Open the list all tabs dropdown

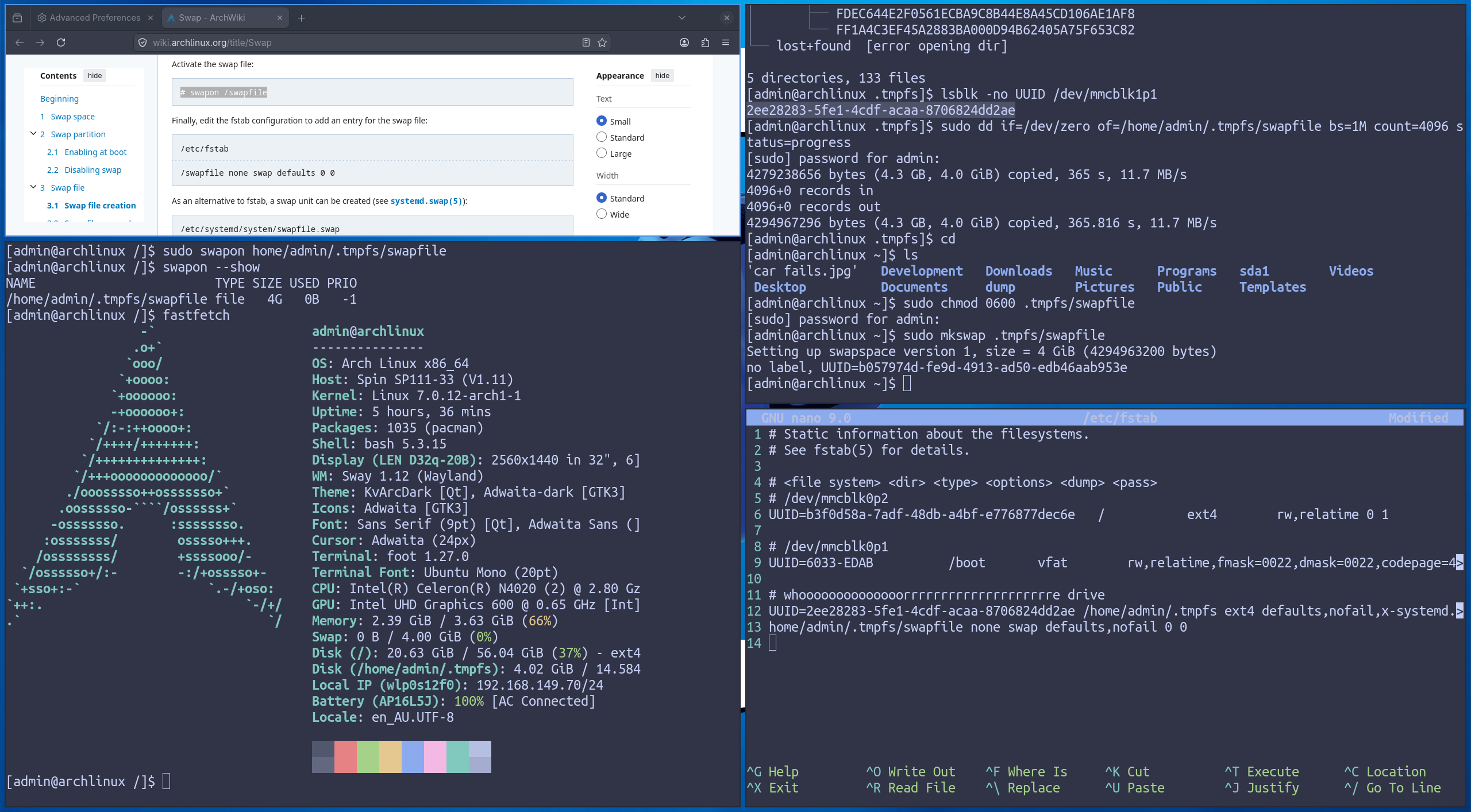[682, 18]
